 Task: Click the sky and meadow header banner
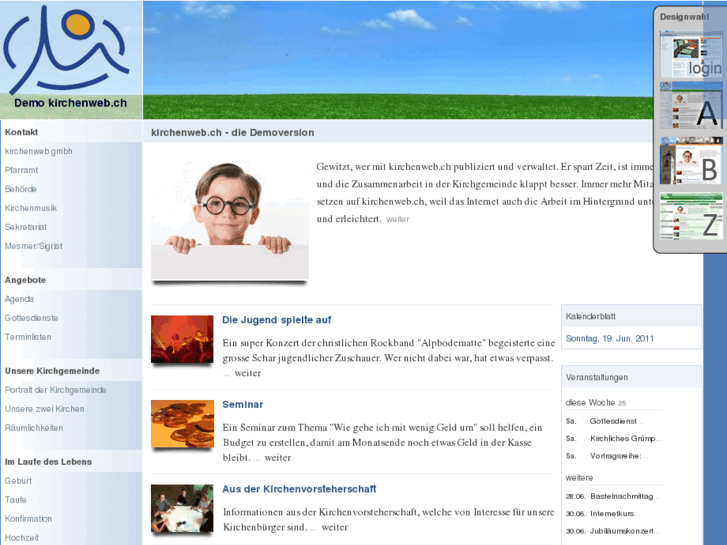point(398,59)
